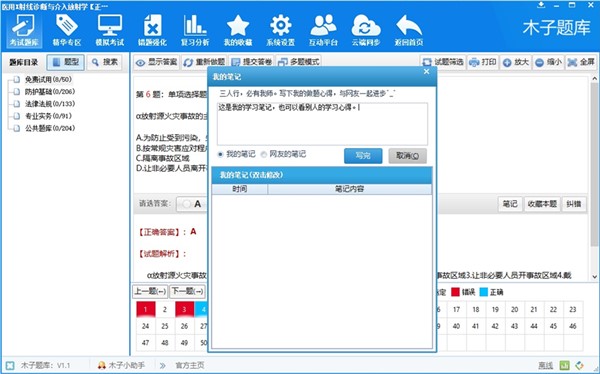The height and width of the screenshot is (374, 600).
Task: Open the 官方主页 link
Action: pos(190,365)
